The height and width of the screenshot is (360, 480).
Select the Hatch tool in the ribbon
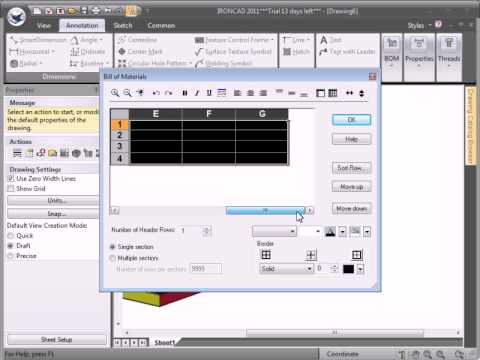pyautogui.click(x=297, y=52)
